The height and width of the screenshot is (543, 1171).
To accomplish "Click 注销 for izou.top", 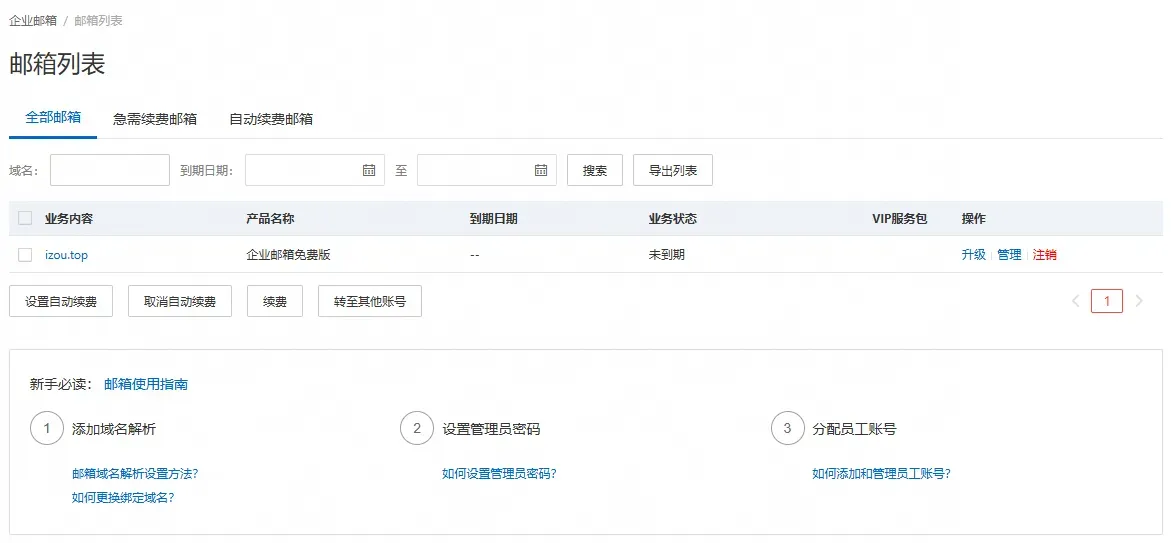I will [x=1045, y=255].
